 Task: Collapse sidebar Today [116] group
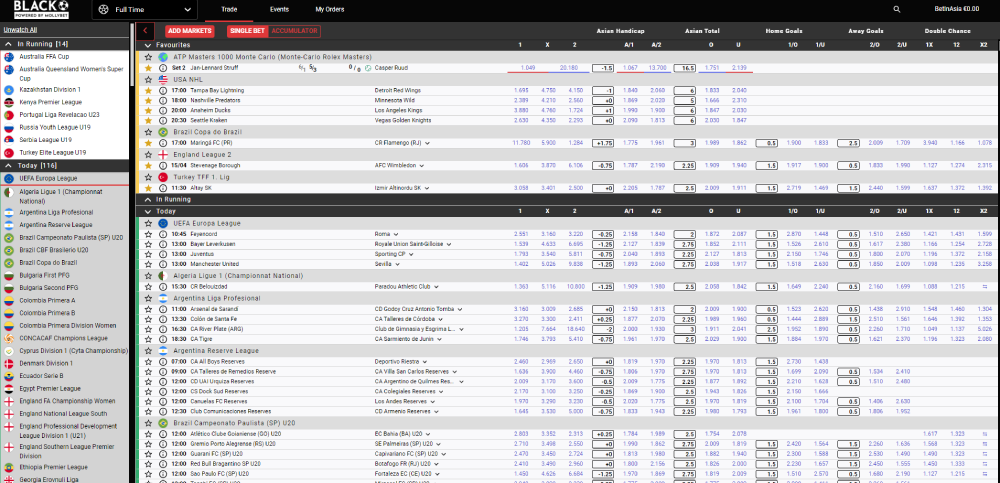(8, 166)
